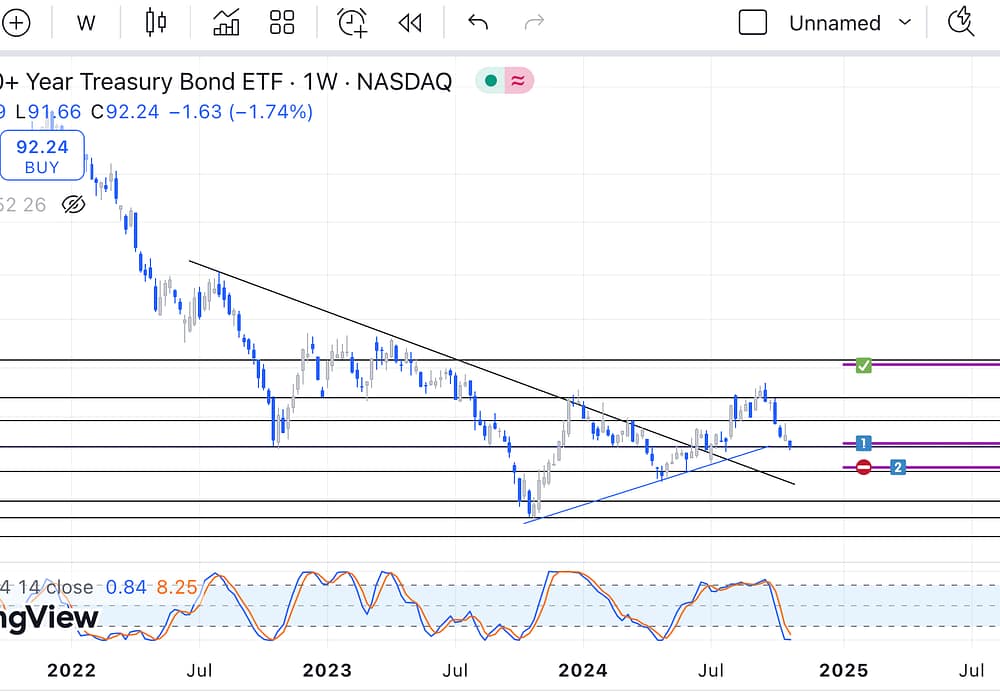
Task: Select the layout setup square icon
Action: point(752,23)
